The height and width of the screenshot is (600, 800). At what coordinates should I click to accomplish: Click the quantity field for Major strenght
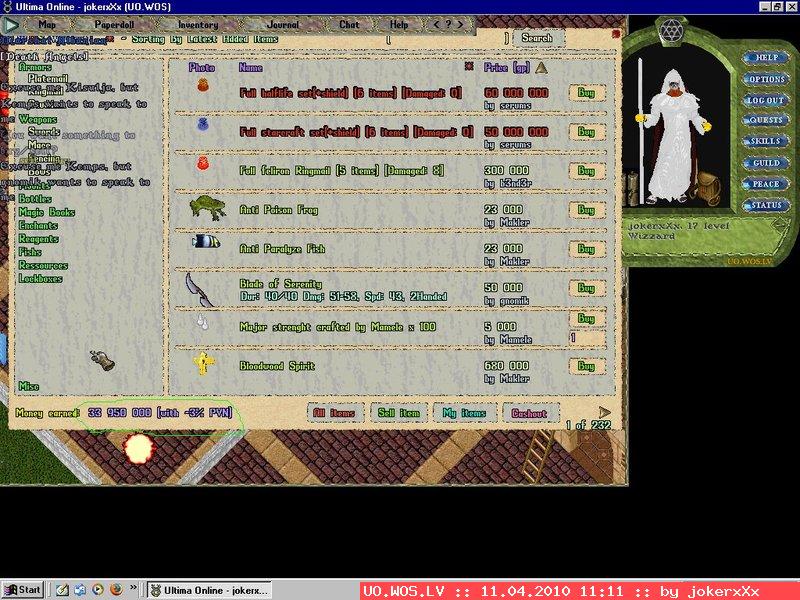tap(587, 337)
